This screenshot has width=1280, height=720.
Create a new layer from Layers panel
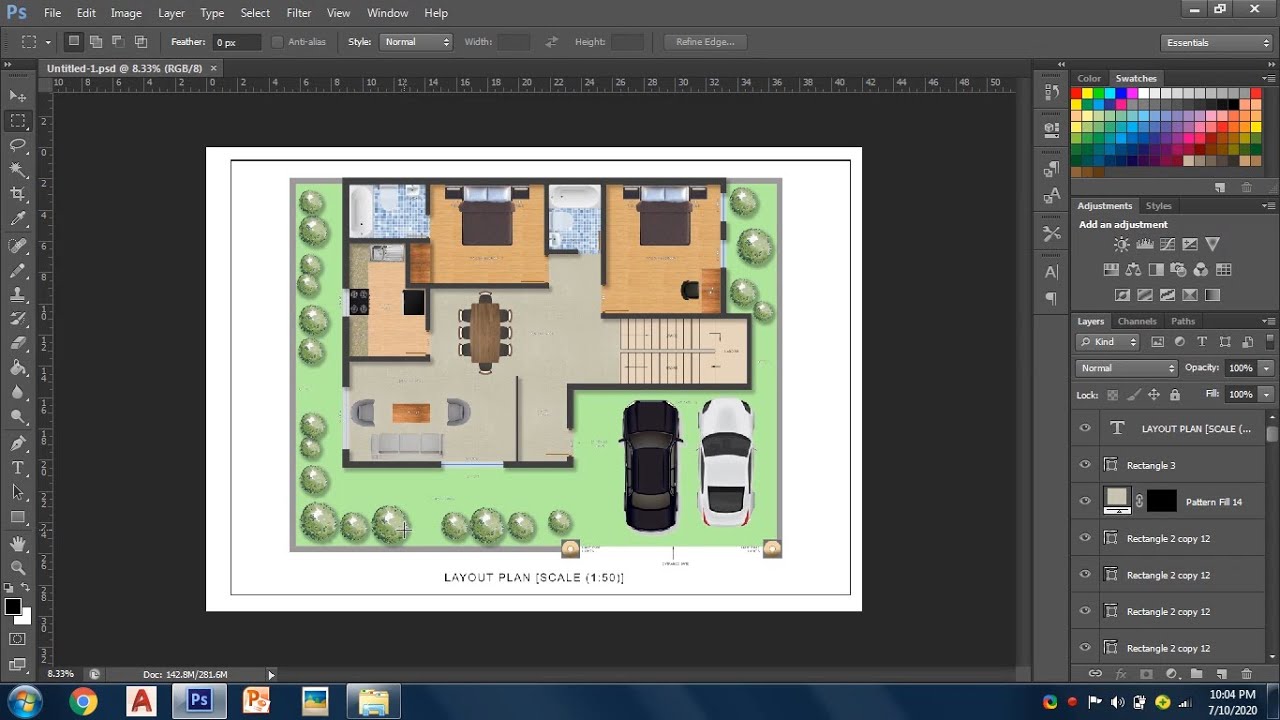(1221, 674)
